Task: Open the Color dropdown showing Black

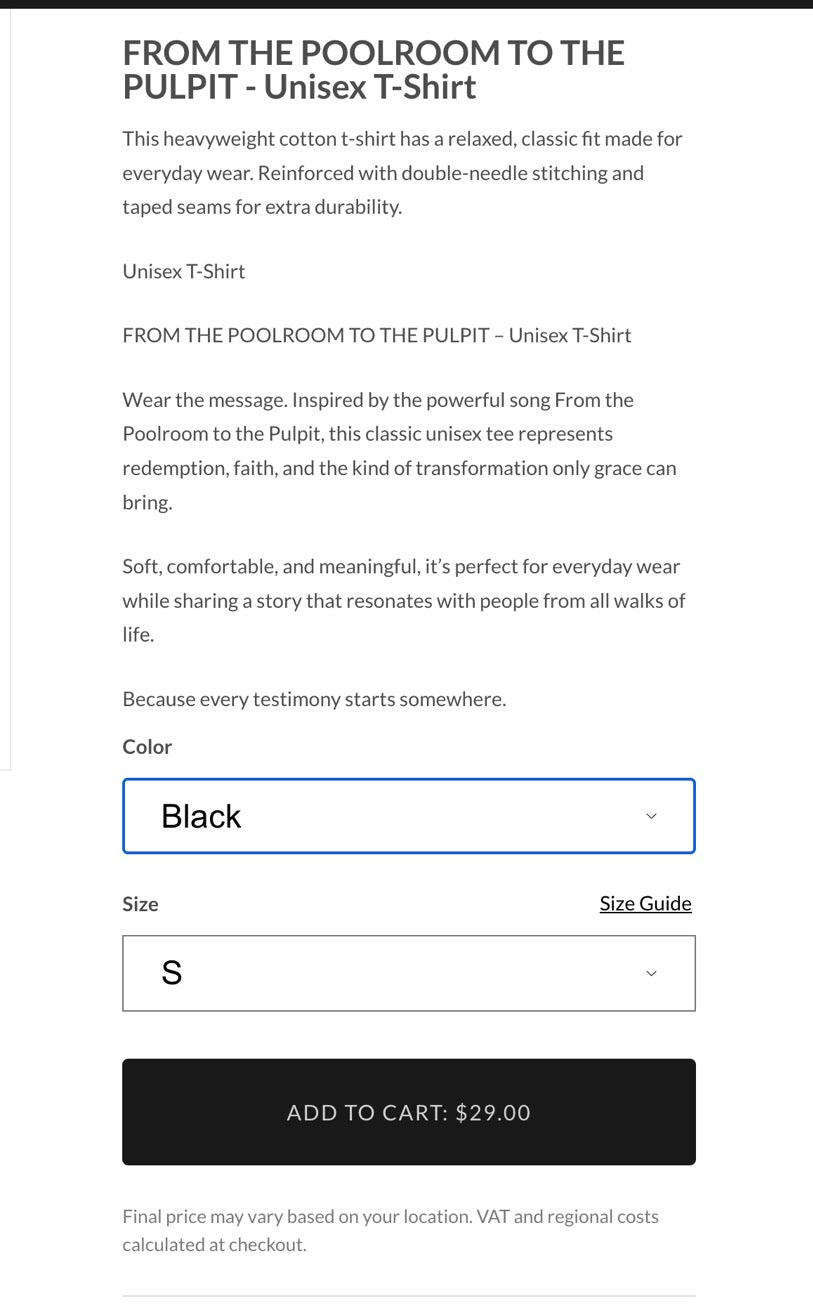Action: tap(408, 816)
